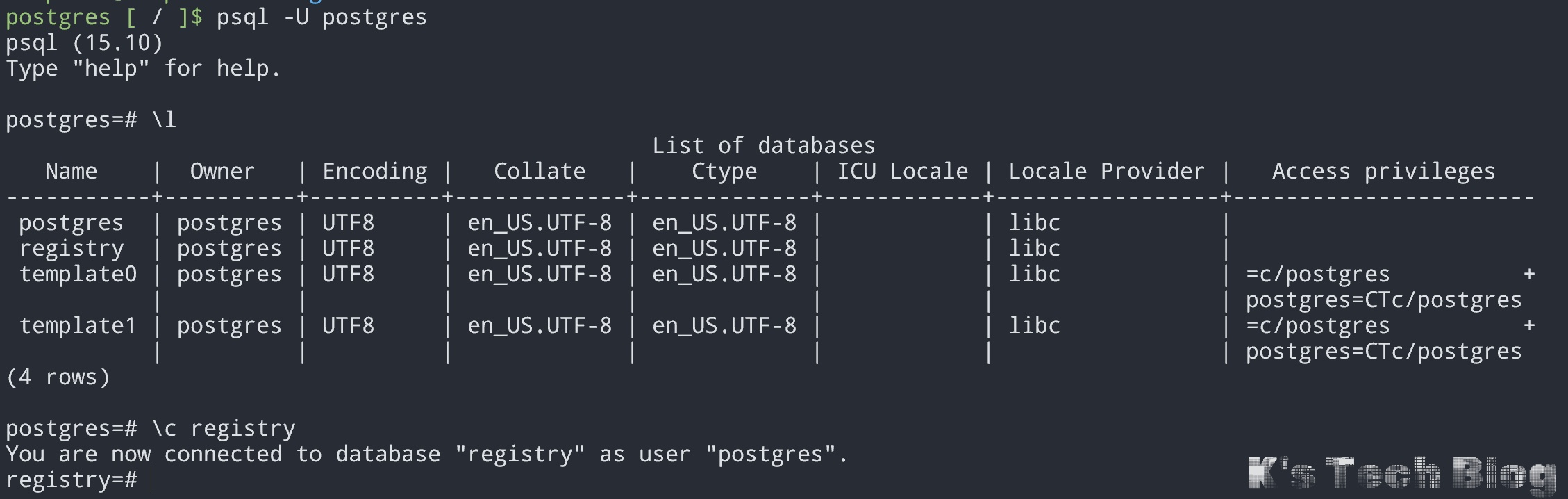Click the "List of databases" table title
1568x499 pixels.
click(x=763, y=146)
